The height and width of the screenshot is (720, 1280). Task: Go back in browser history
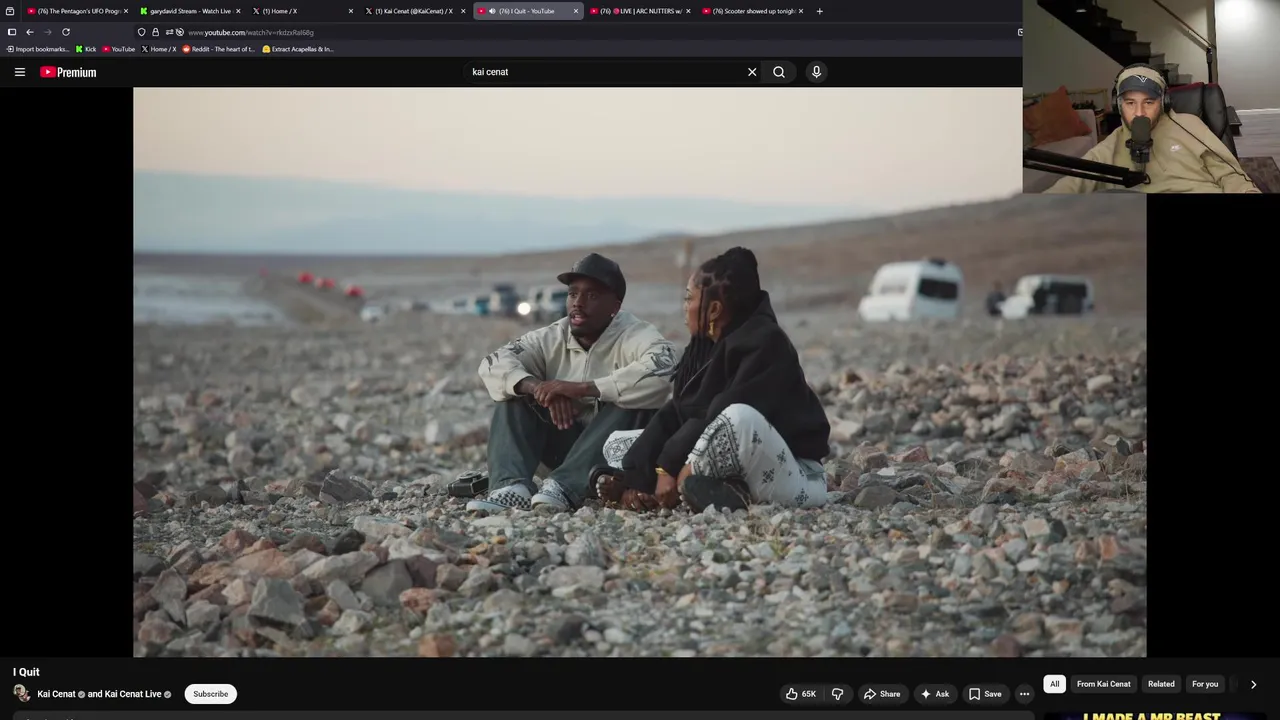click(x=29, y=32)
